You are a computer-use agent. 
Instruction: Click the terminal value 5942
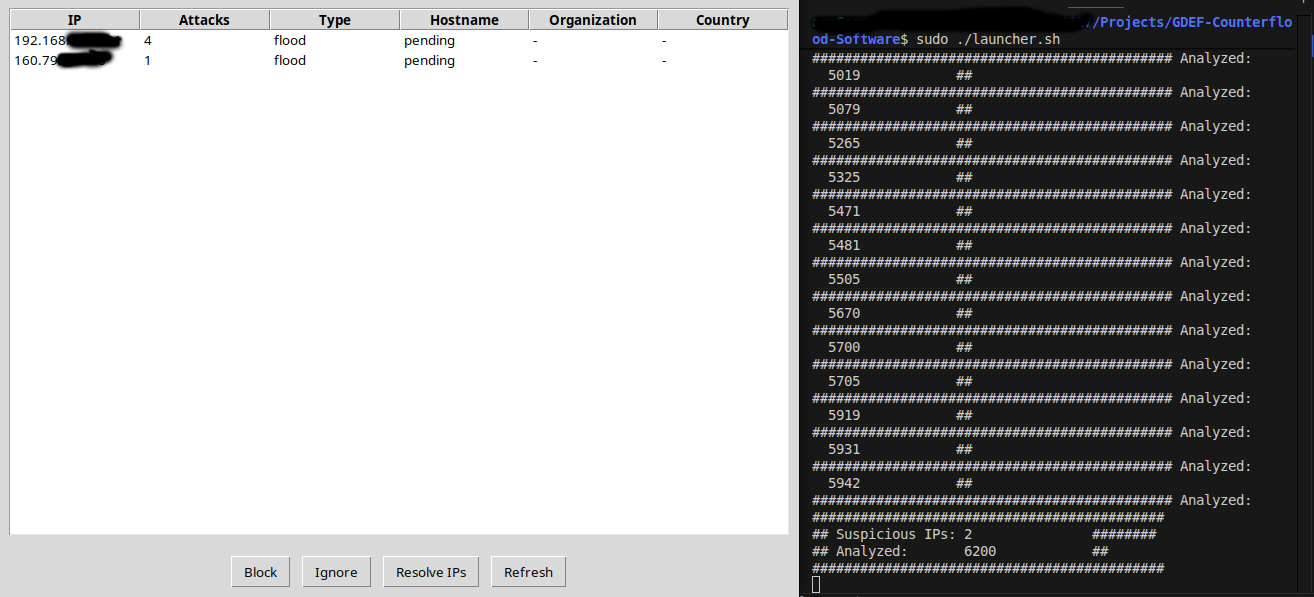[x=844, y=483]
